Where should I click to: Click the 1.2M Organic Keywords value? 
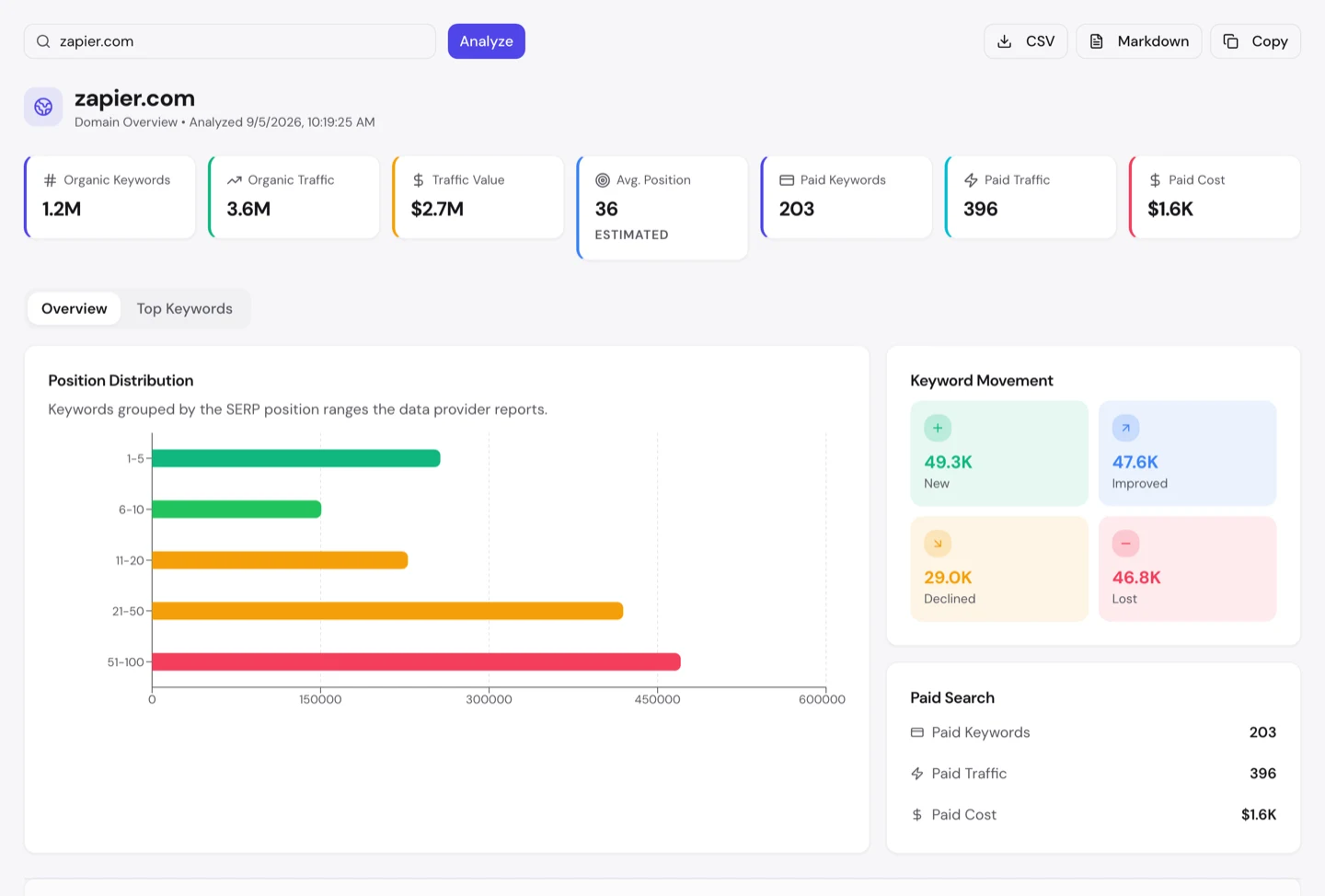pos(62,209)
